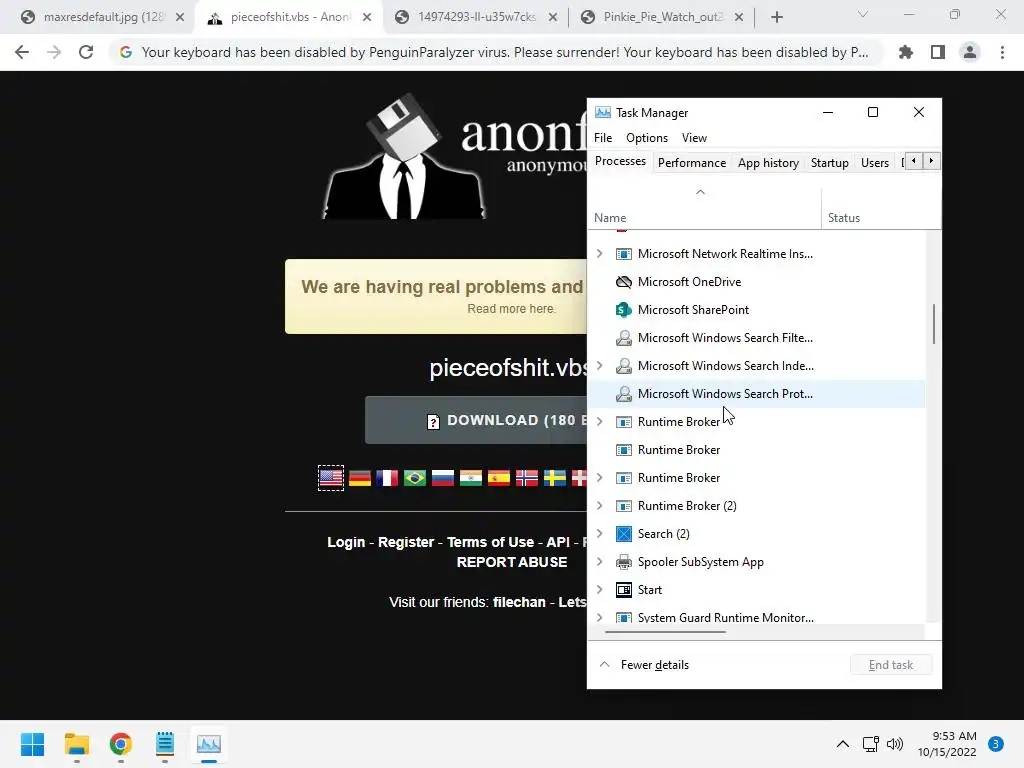The image size is (1024, 768).
Task: Select the Processes tab
Action: coord(620,161)
